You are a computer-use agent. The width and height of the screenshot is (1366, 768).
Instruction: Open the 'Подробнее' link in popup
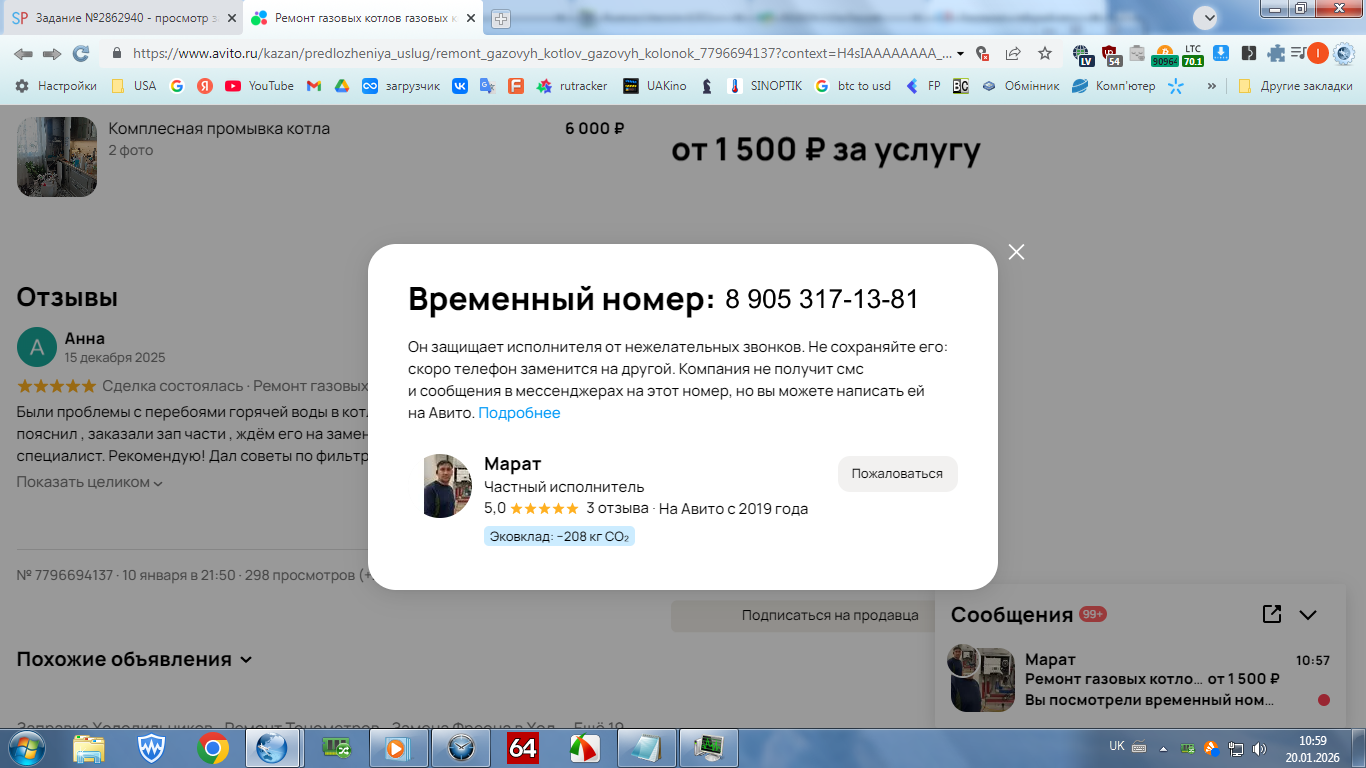[519, 413]
